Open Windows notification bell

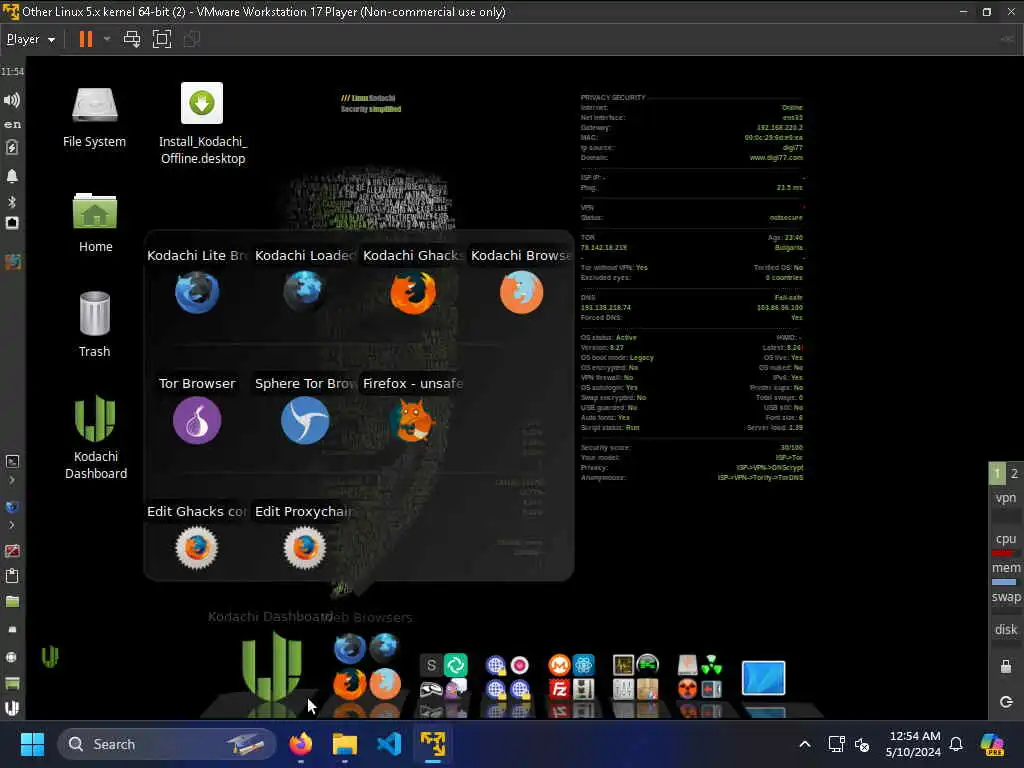956,744
